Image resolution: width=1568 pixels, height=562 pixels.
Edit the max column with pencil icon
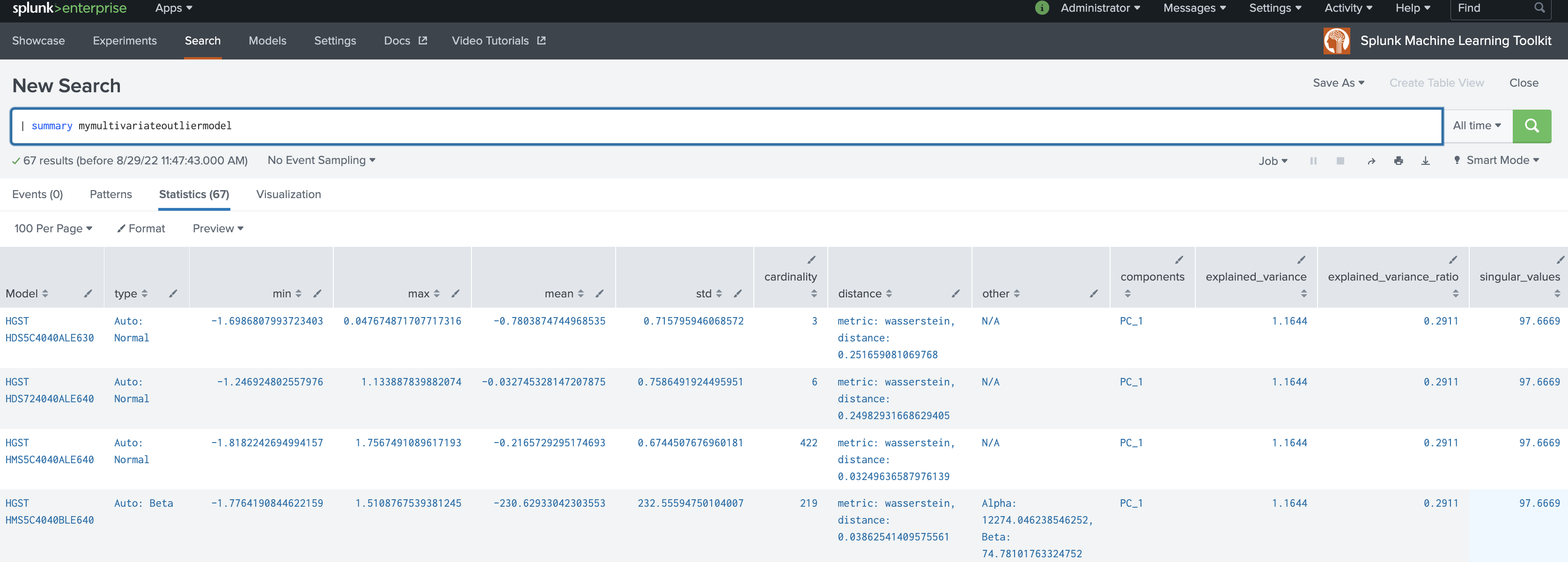(455, 294)
